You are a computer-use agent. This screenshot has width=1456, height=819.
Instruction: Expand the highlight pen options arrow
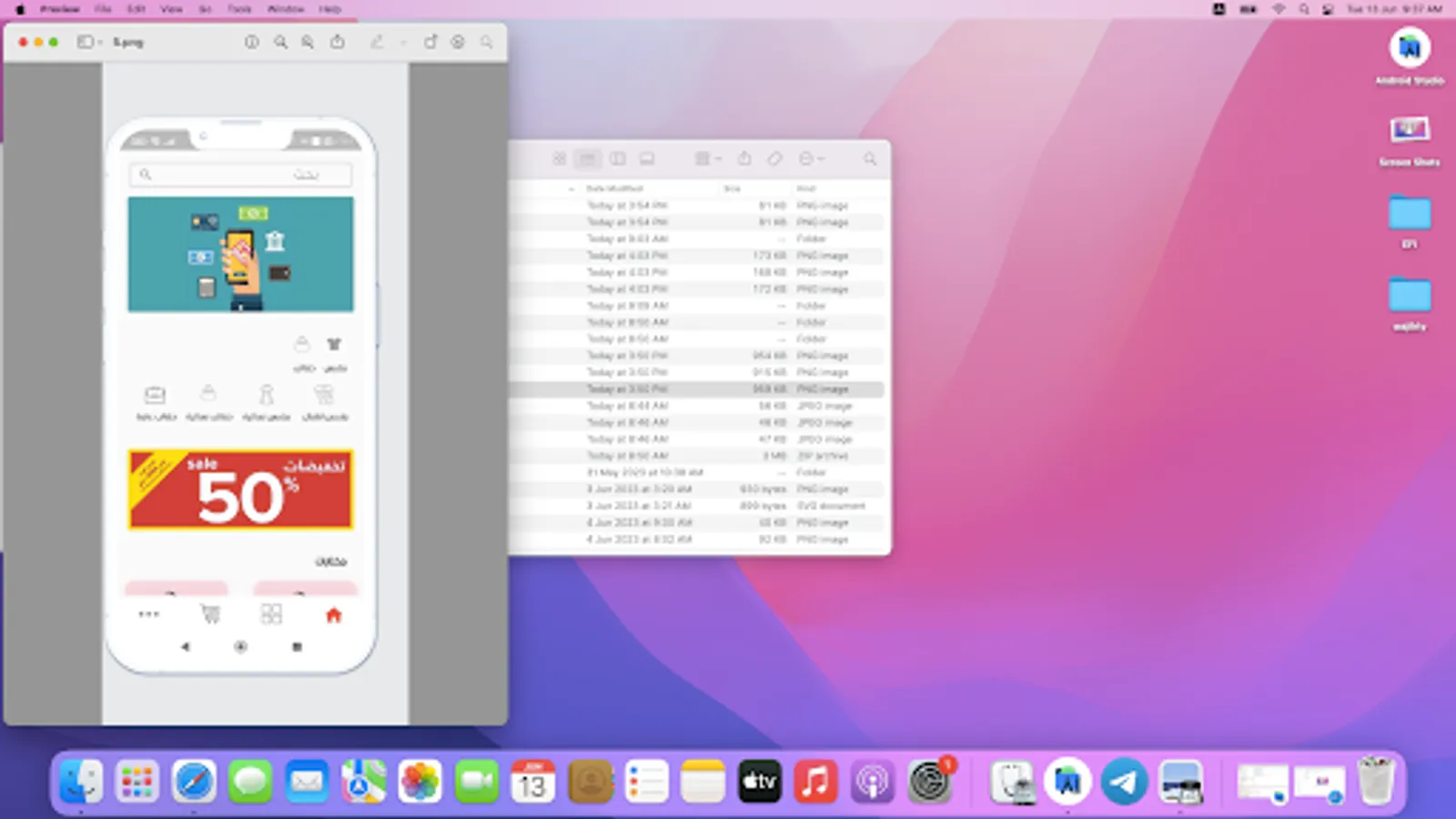402,43
